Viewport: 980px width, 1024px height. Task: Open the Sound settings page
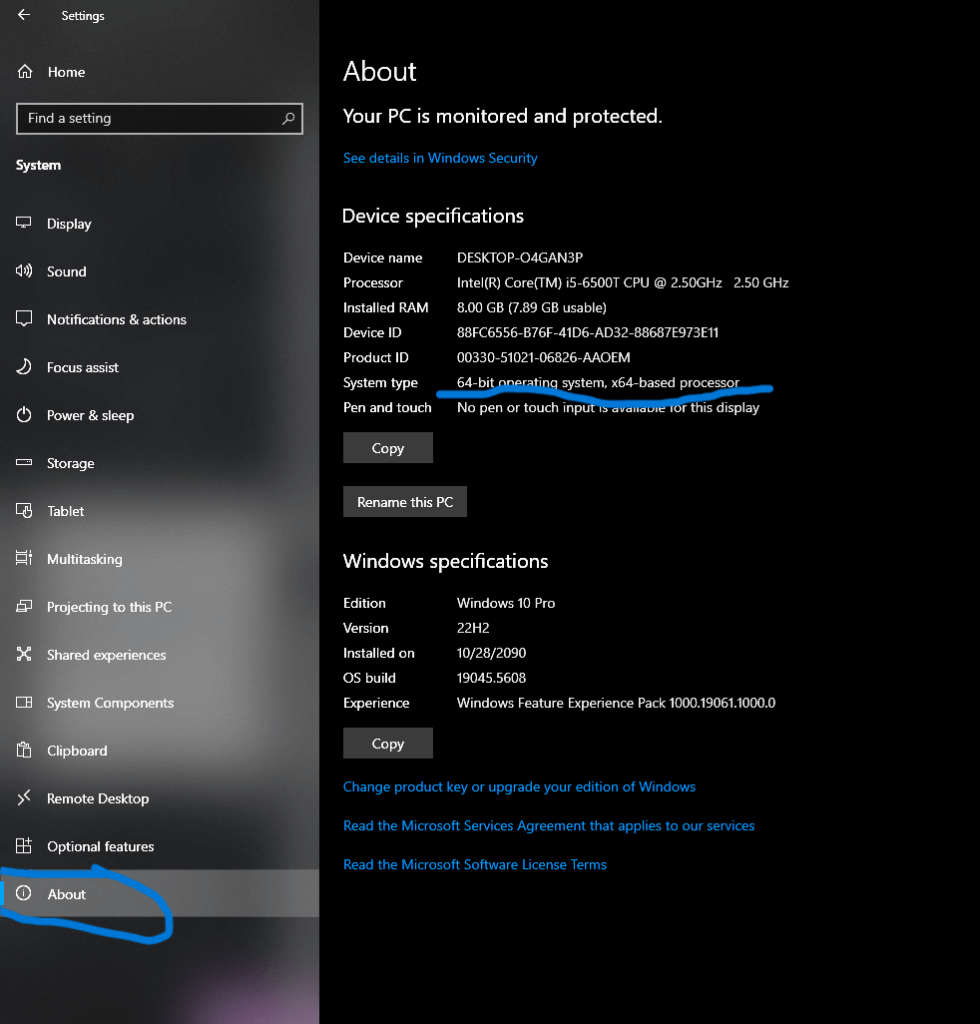click(159, 271)
